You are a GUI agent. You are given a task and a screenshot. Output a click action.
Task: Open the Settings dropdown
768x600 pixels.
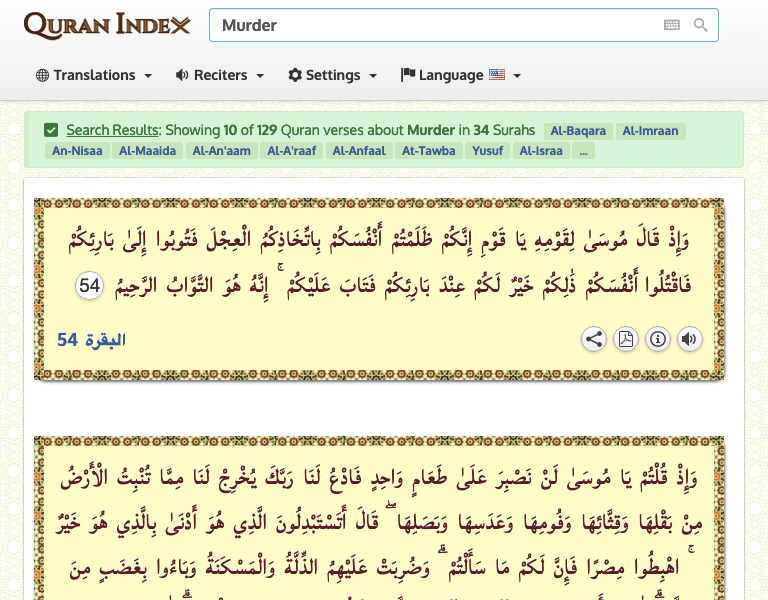tap(332, 75)
